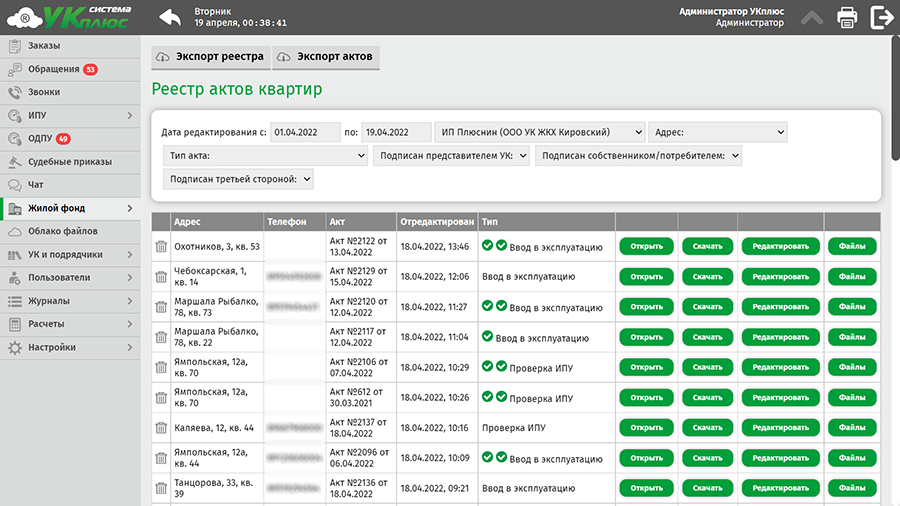The image size is (900, 506).
Task: Open Подписан собственником/потребителем dropdown
Action: click(x=638, y=155)
